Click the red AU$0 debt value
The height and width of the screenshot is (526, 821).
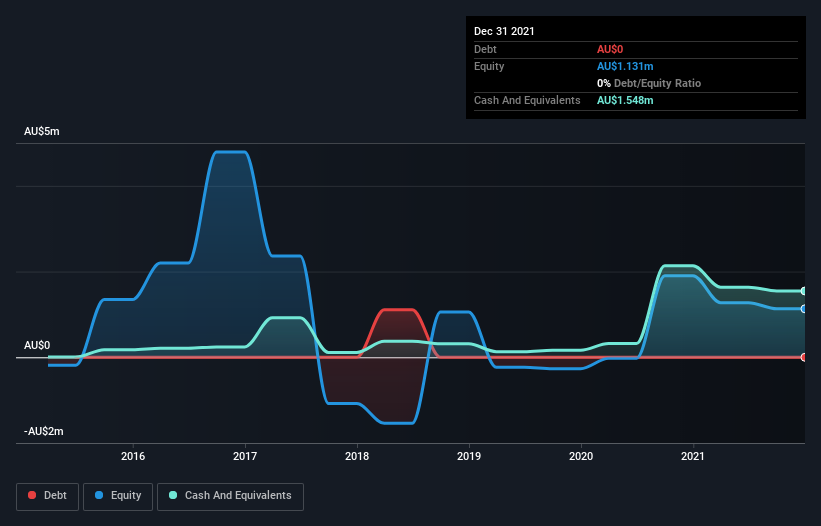(x=610, y=49)
